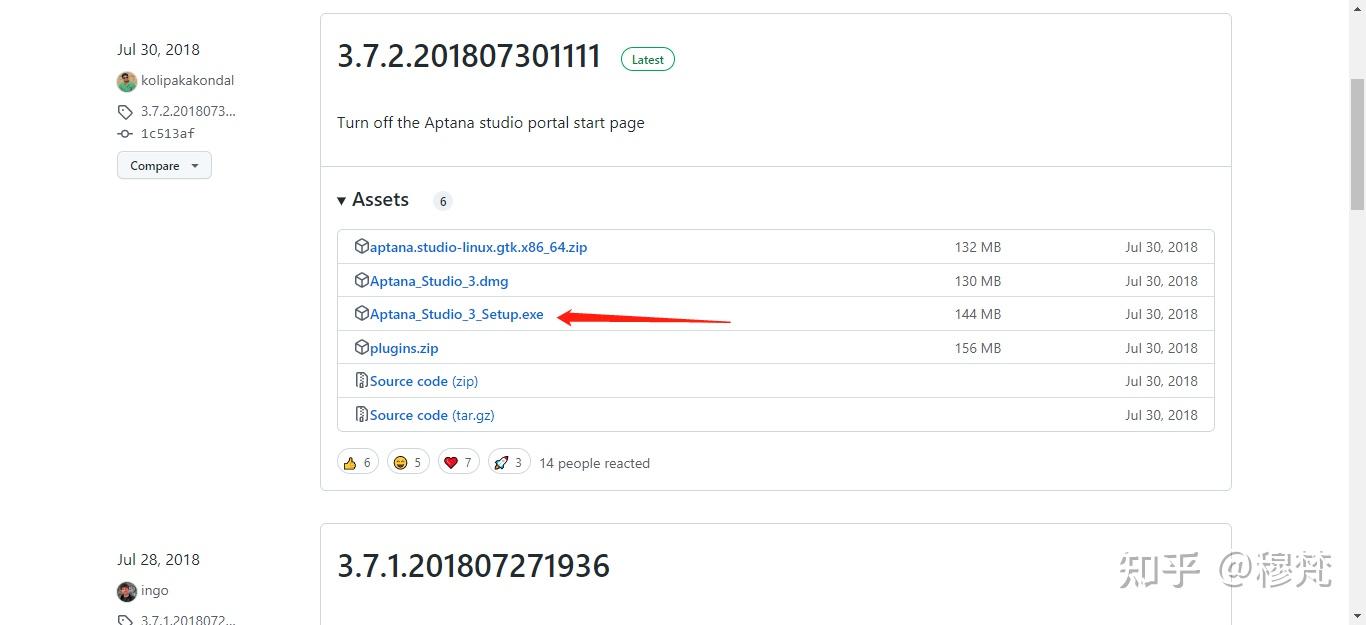Toggle the rocket reaction

click(x=509, y=461)
